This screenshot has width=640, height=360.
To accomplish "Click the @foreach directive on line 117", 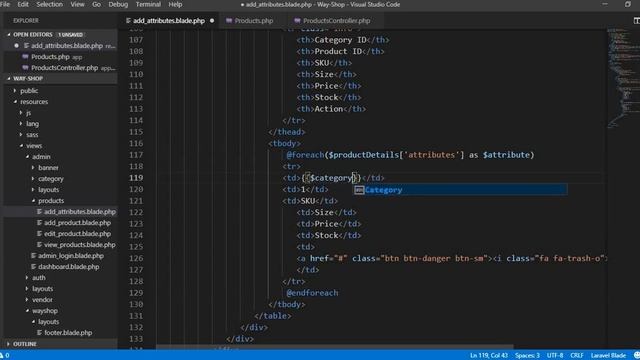I will 305,155.
